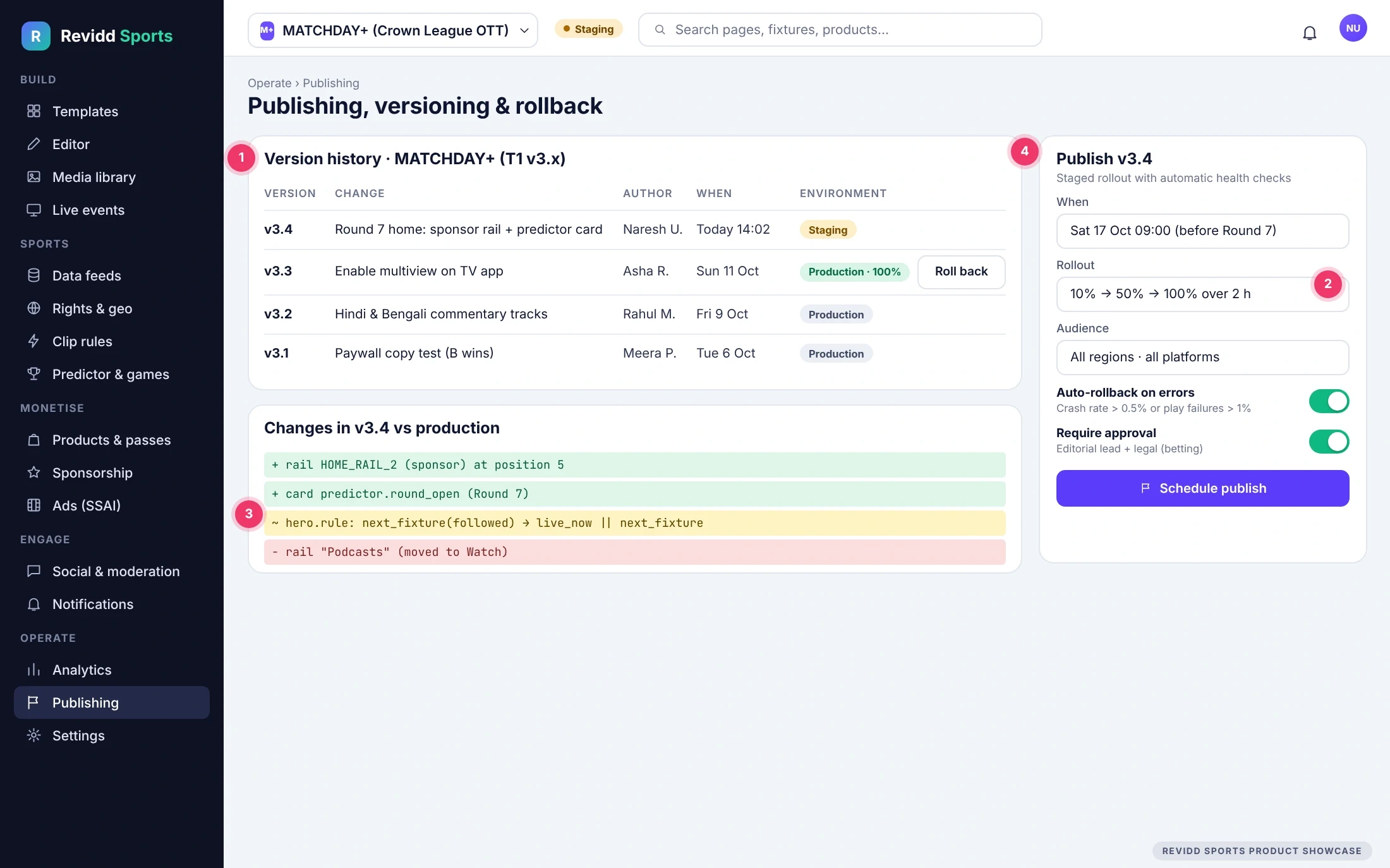Screen dimensions: 1390x868
Task: Click the Clip rules lightning icon
Action: (x=33, y=341)
